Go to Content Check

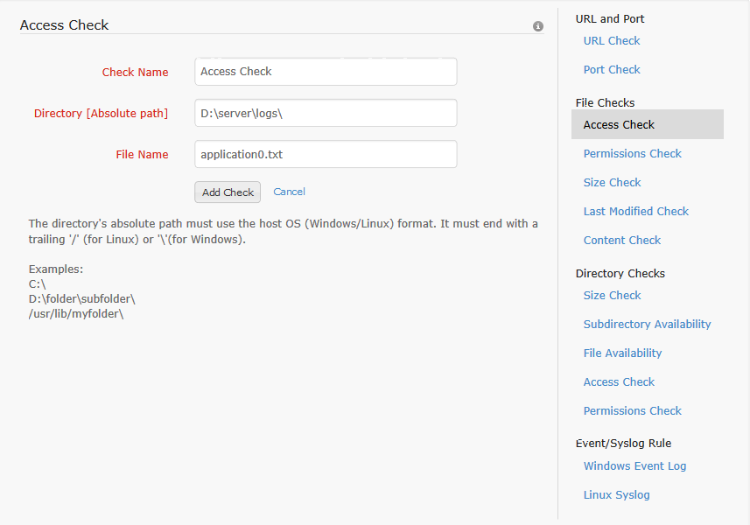point(622,241)
